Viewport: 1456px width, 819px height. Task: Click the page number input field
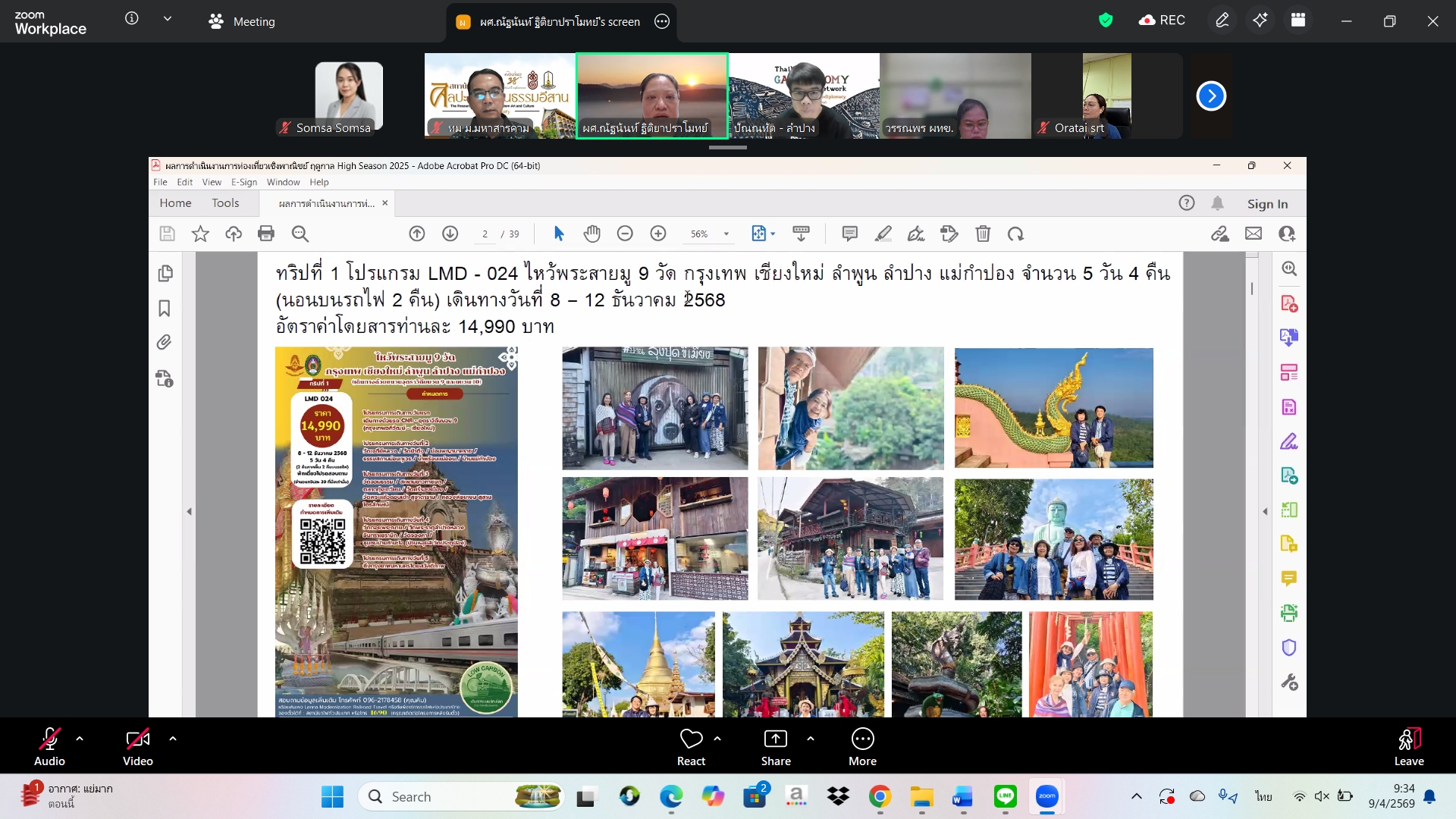click(x=485, y=234)
